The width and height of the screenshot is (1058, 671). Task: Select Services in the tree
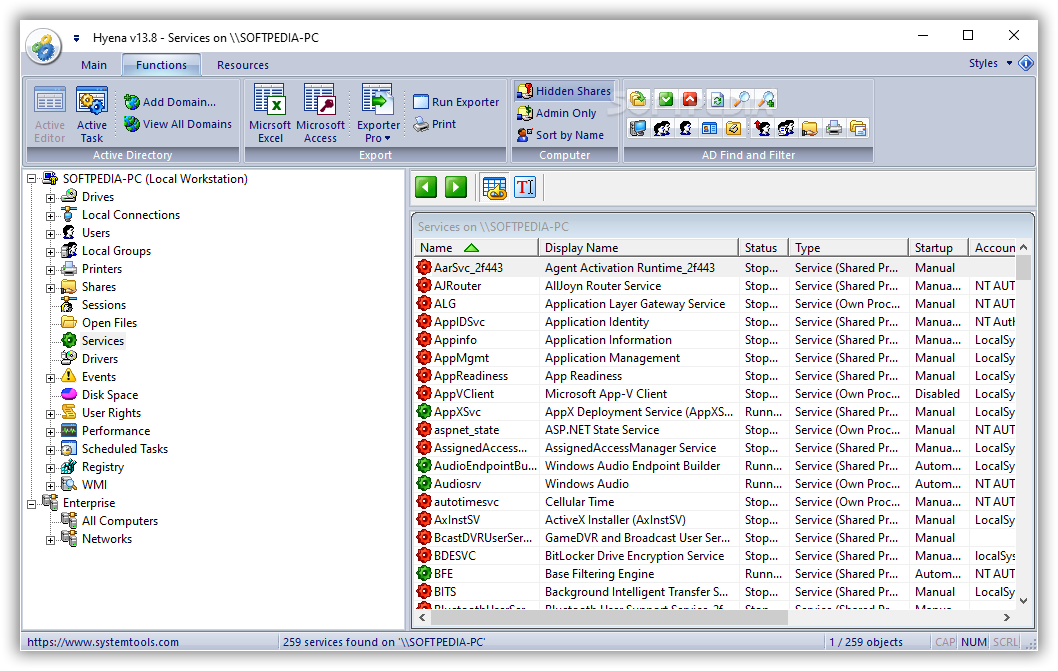point(103,341)
